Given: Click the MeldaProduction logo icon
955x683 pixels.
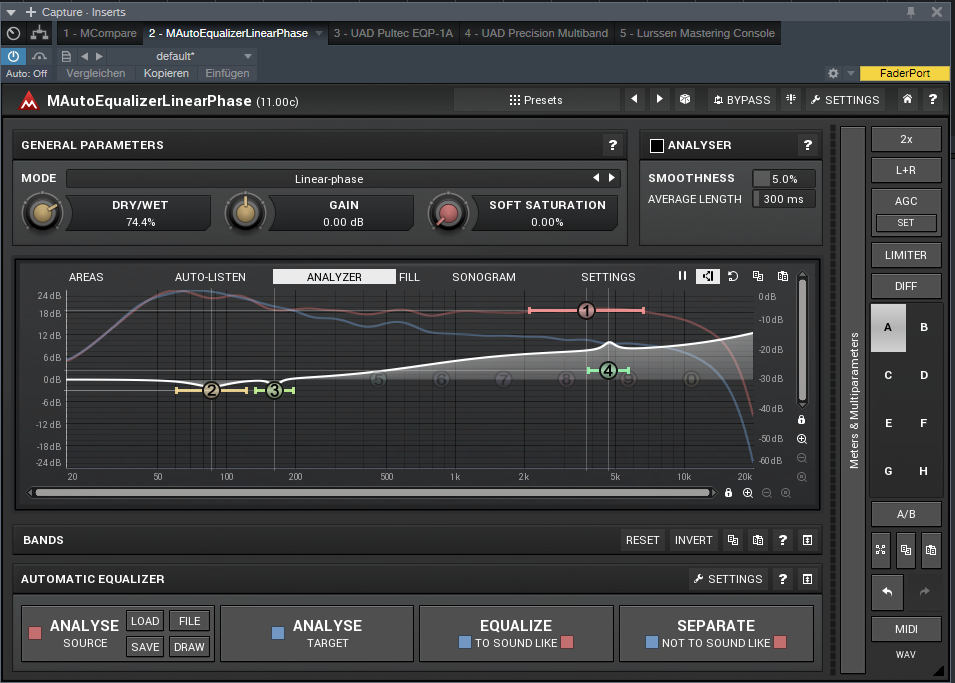Looking at the screenshot, I should pos(28,101).
